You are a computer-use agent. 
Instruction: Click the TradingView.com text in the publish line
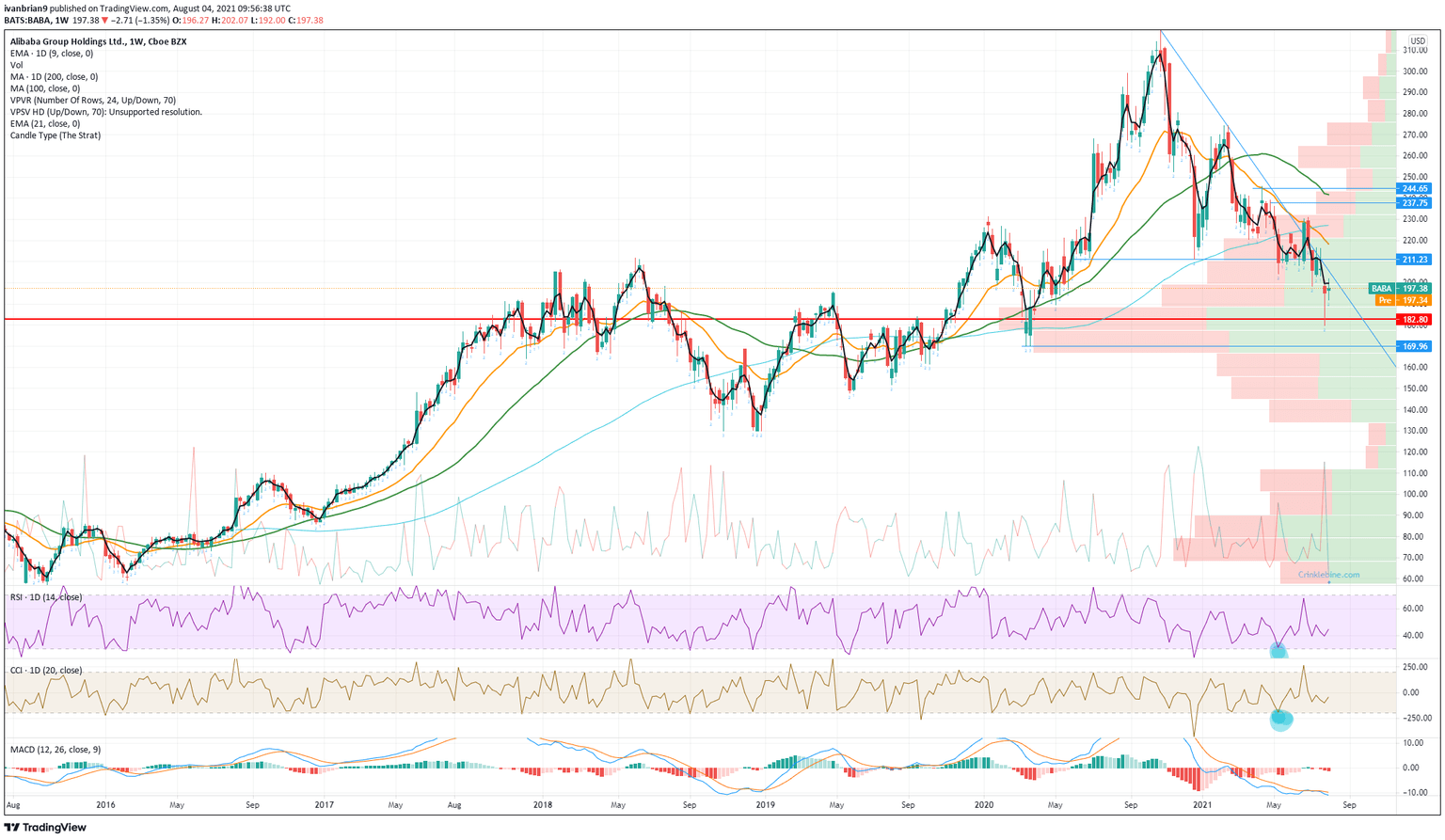click(x=135, y=8)
